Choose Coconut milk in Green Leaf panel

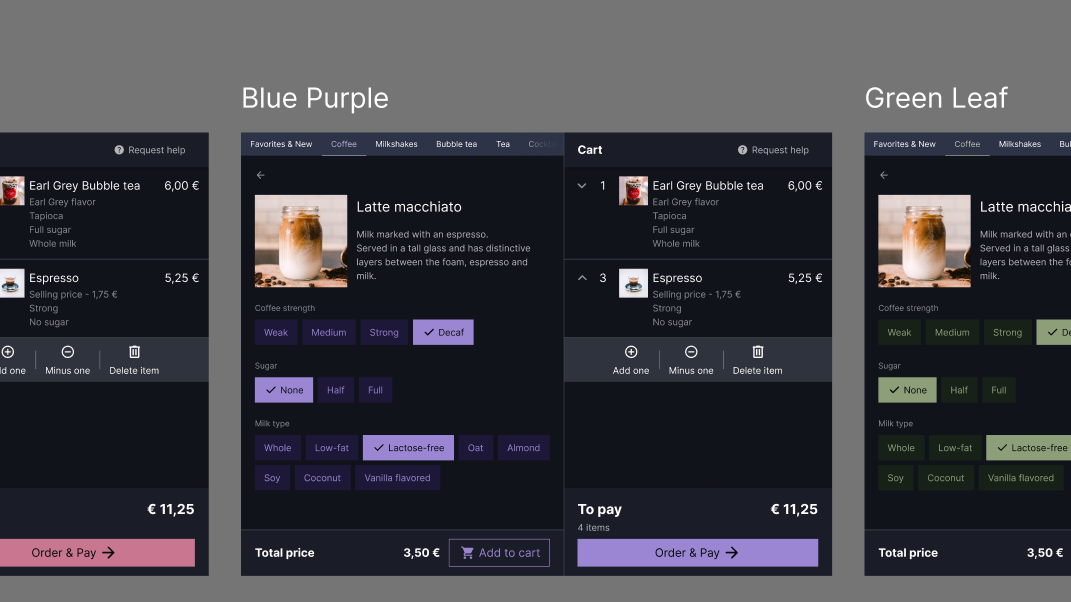pos(946,478)
